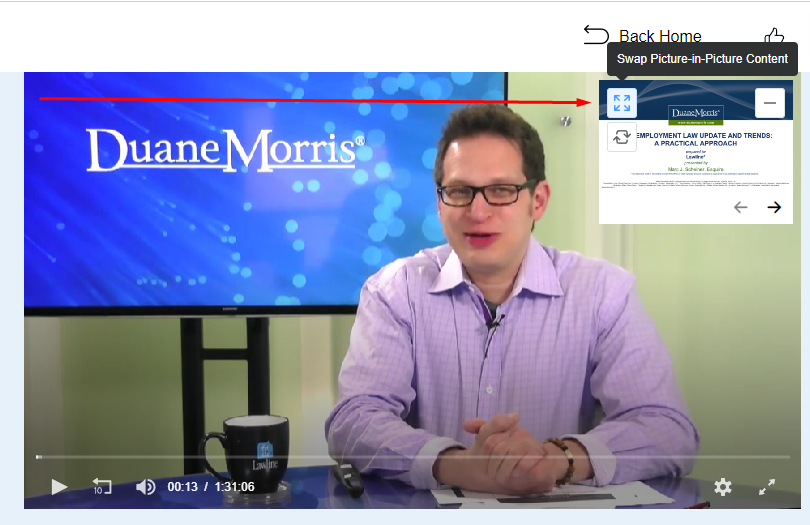The width and height of the screenshot is (810, 525).
Task: Rewind the video 10 seconds
Action: [x=102, y=487]
